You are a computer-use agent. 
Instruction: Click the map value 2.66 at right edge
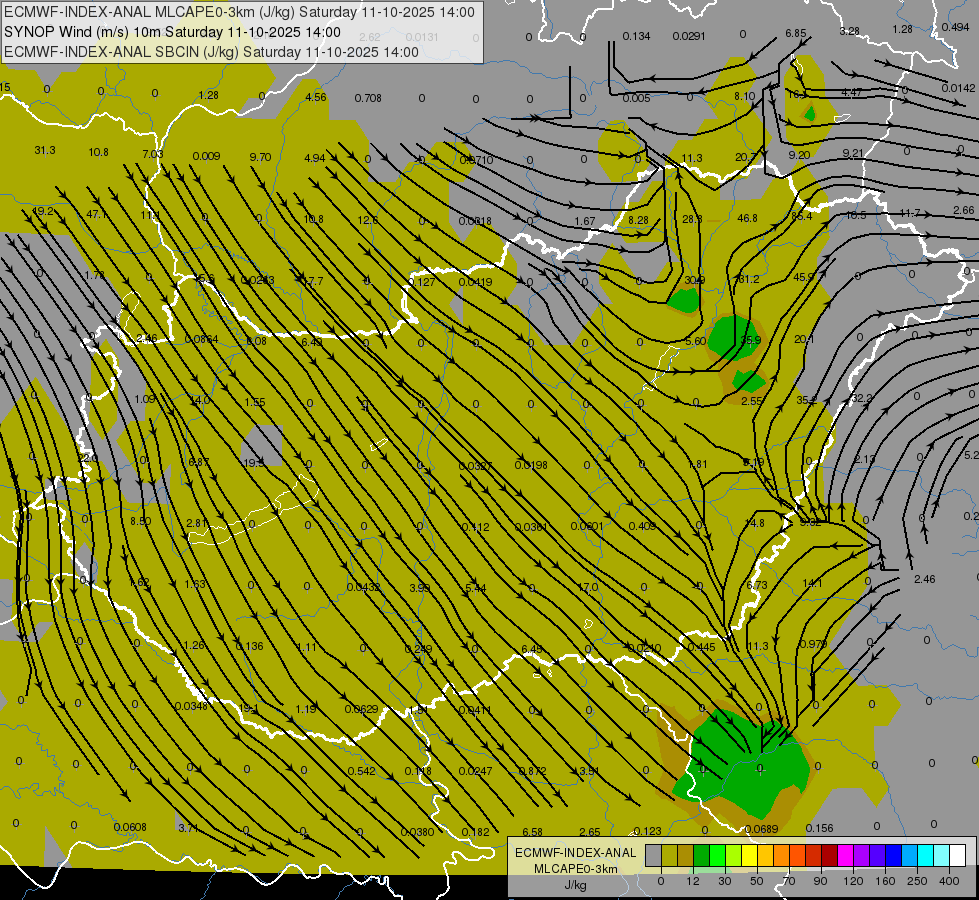[964, 210]
